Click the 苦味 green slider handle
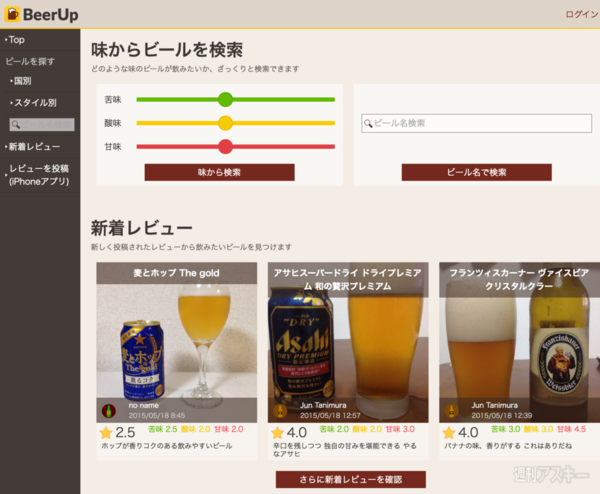 tap(225, 99)
